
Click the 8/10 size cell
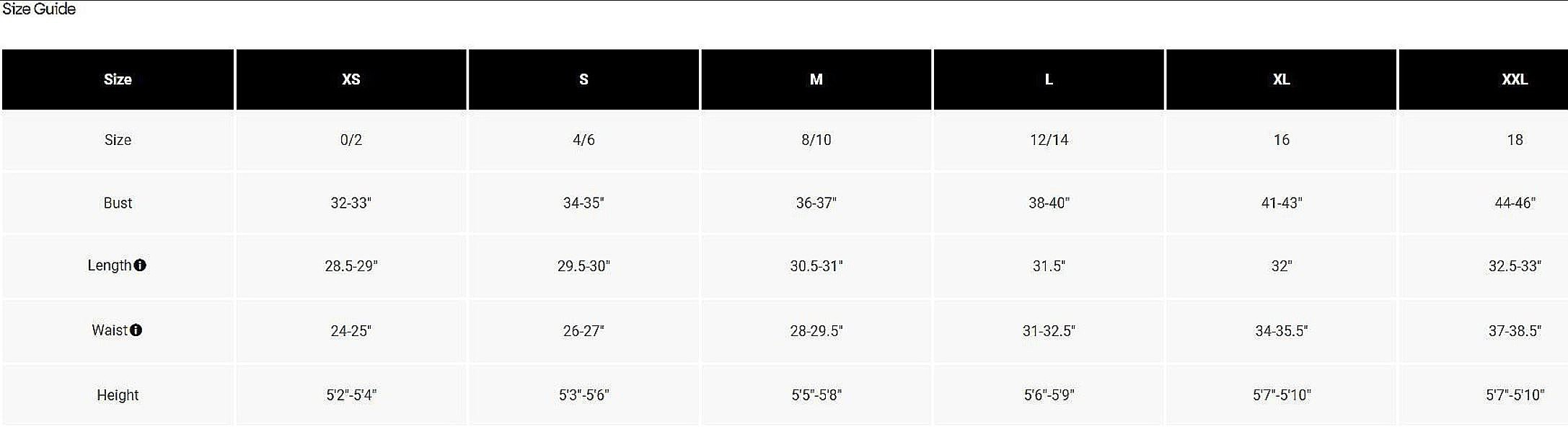click(816, 140)
